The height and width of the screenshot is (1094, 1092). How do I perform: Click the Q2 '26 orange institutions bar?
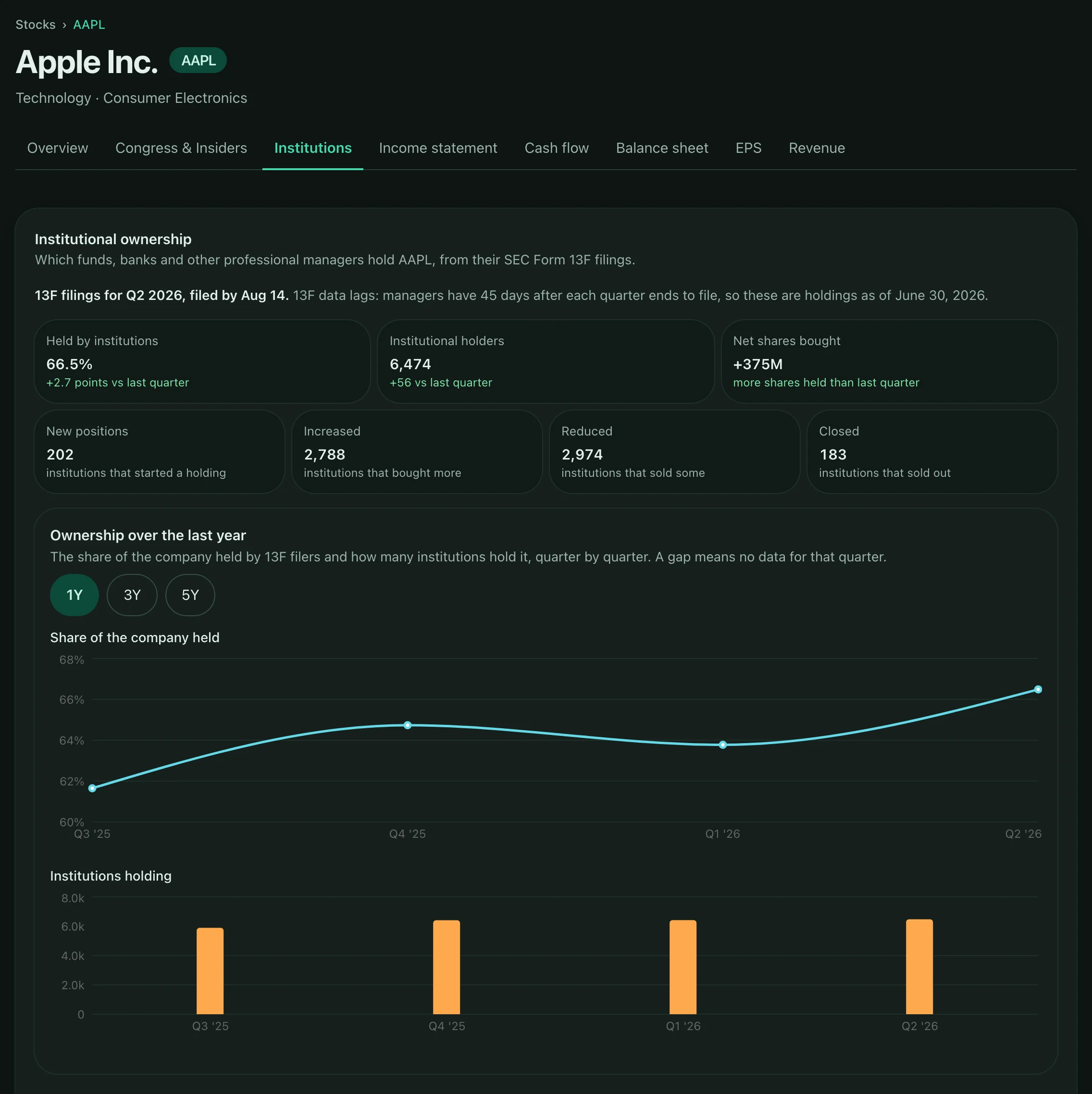(x=919, y=966)
